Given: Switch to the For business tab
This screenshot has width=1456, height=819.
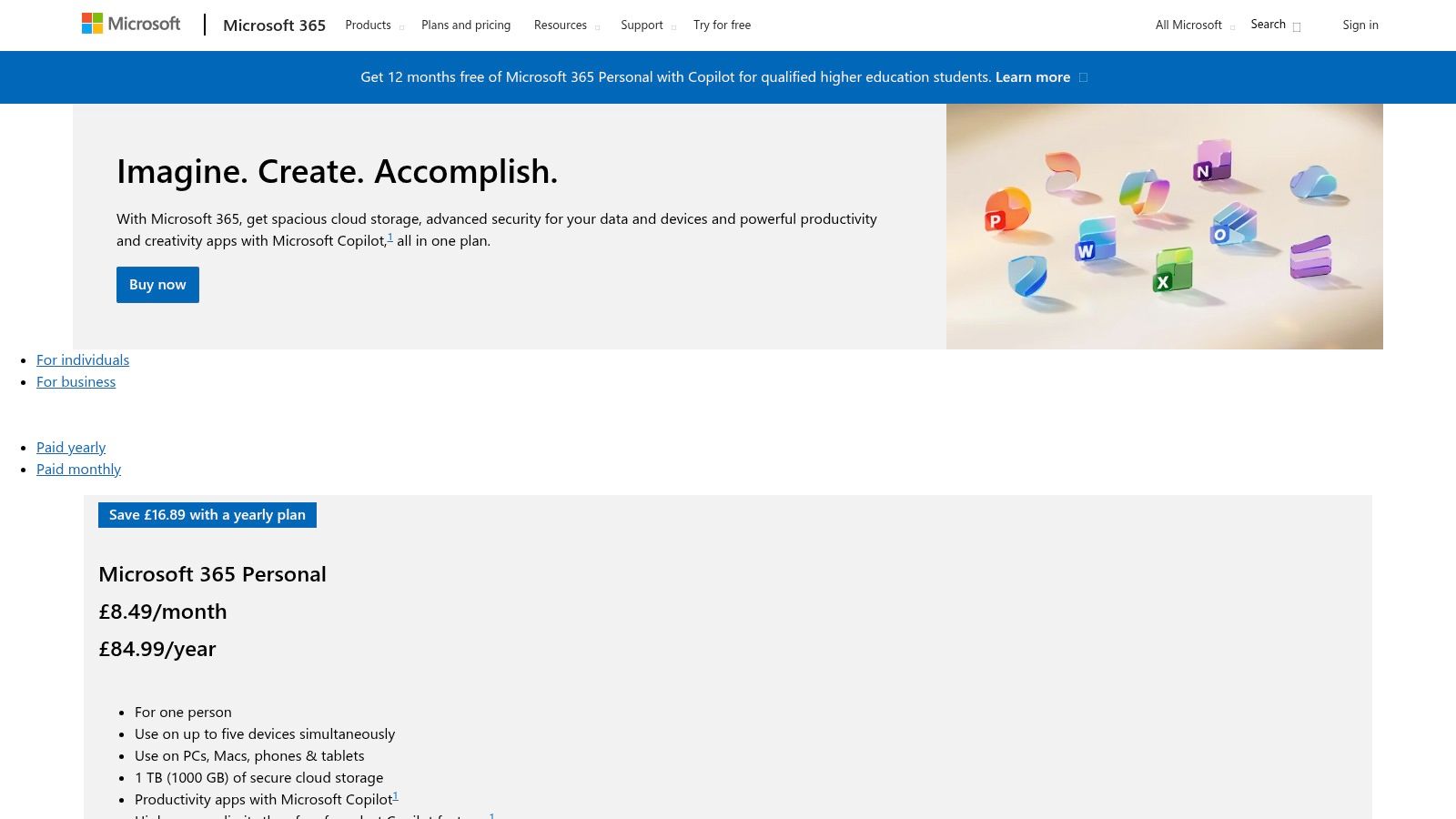Looking at the screenshot, I should click(x=76, y=381).
